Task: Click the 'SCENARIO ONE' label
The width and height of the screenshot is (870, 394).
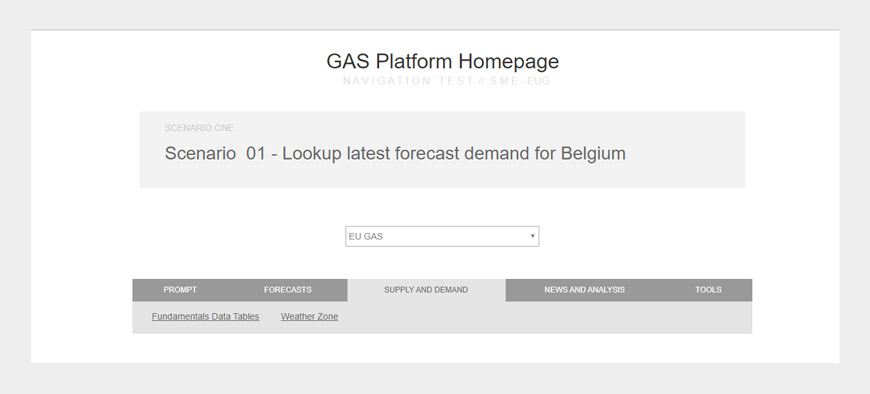Action: tap(199, 128)
